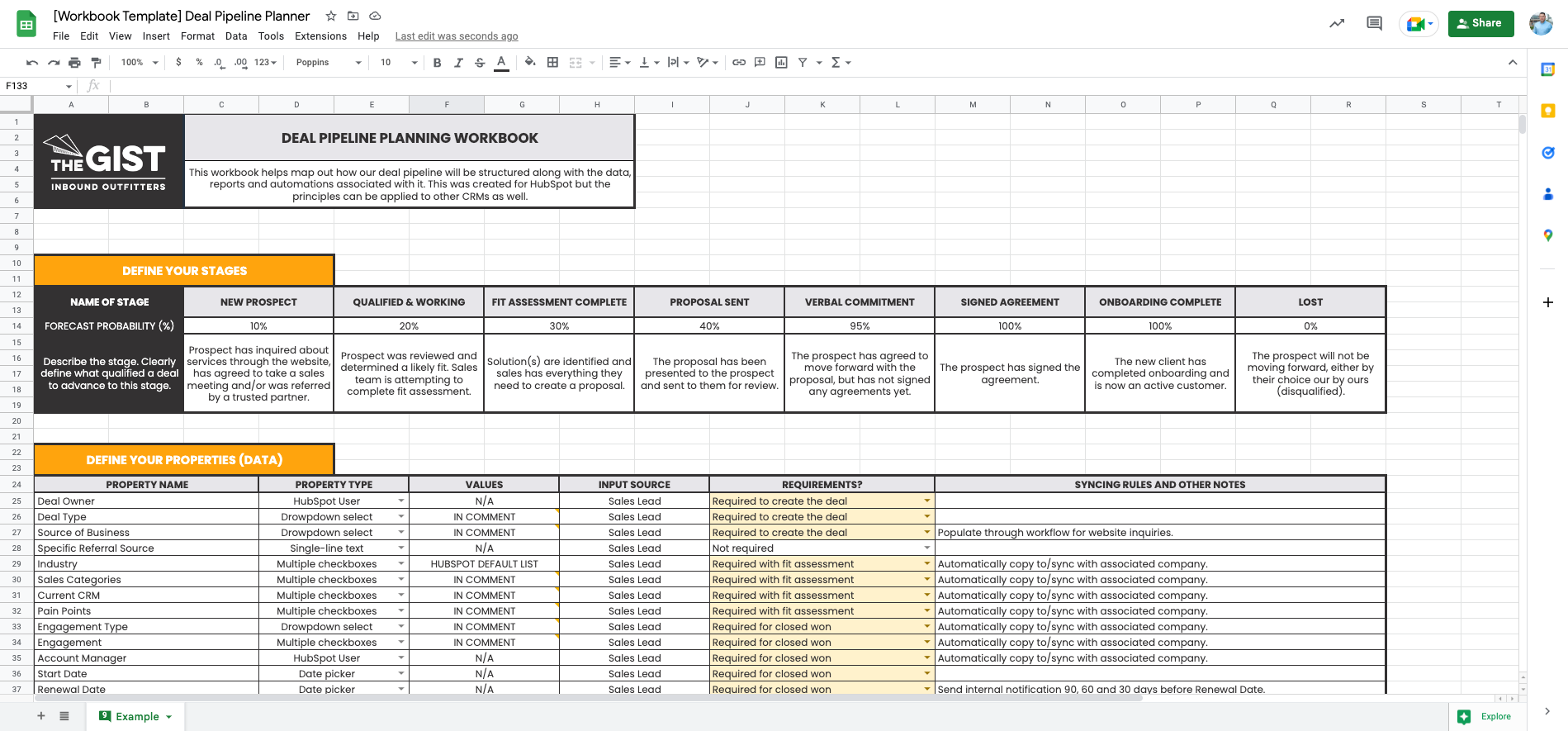Open Google Contacts side panel
The image size is (1568, 731).
1548,194
